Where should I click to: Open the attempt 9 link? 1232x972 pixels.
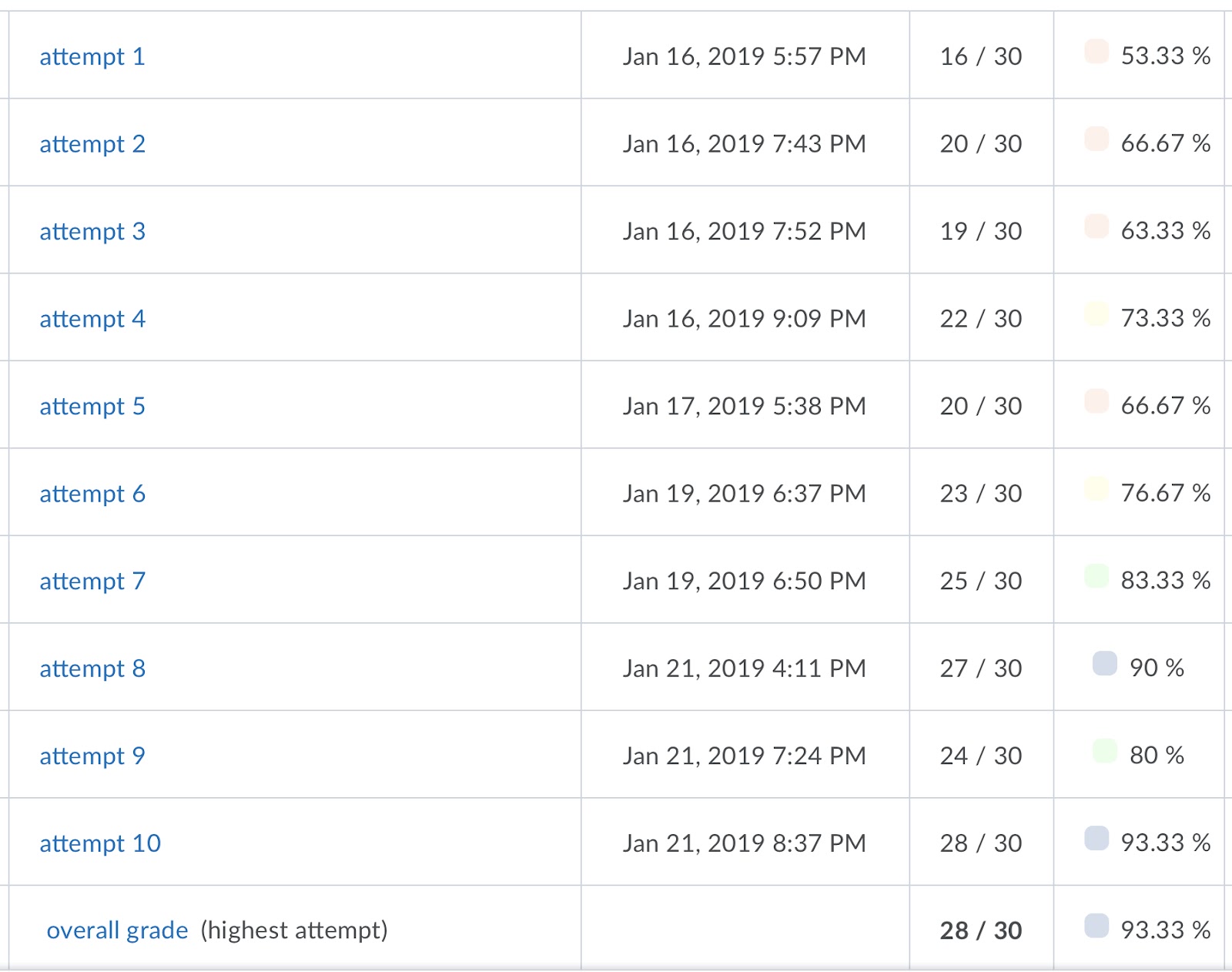tap(92, 756)
